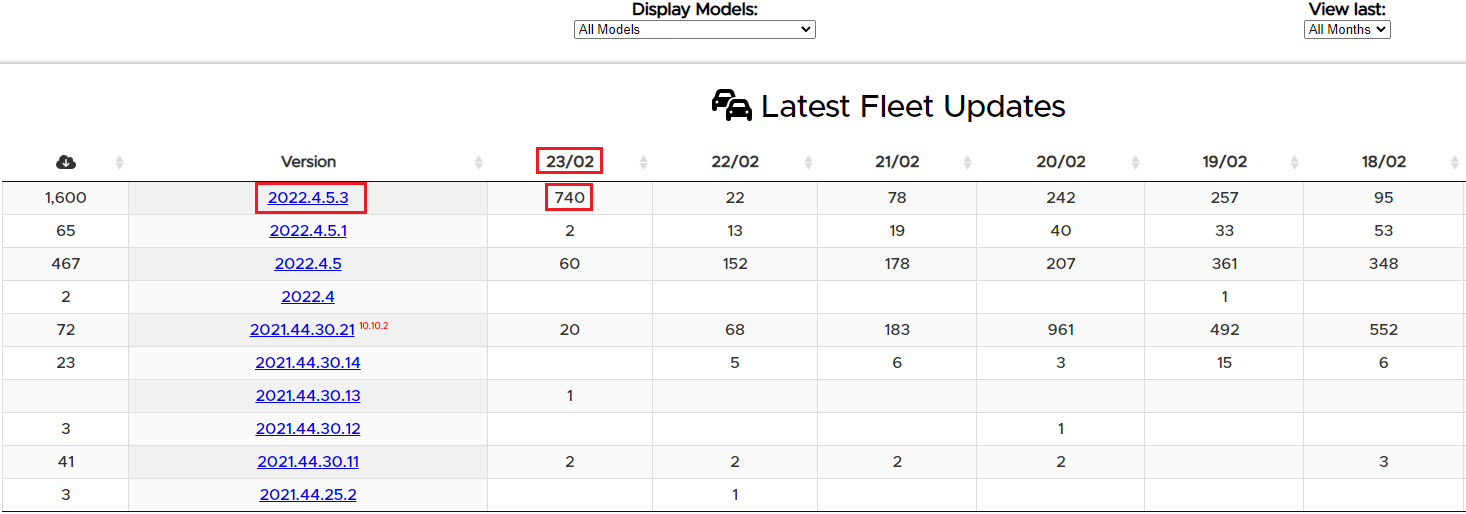Click the fleet cars icon beside the title

pyautogui.click(x=731, y=105)
